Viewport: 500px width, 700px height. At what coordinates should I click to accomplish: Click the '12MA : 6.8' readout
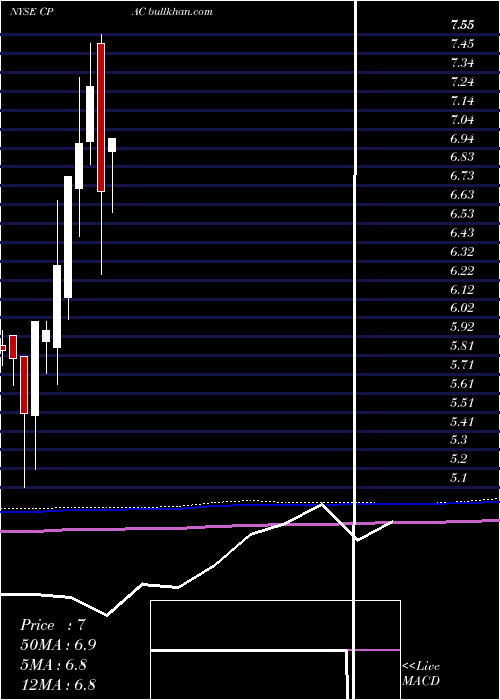[58, 684]
